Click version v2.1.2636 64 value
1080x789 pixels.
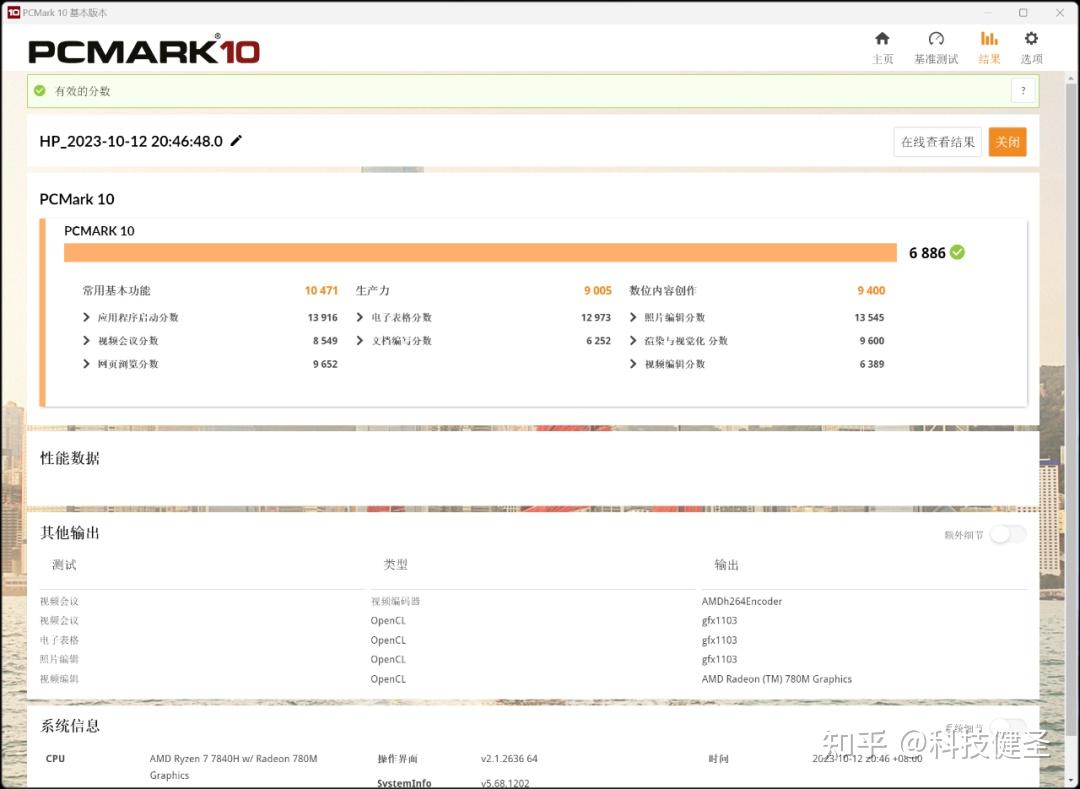tap(509, 759)
